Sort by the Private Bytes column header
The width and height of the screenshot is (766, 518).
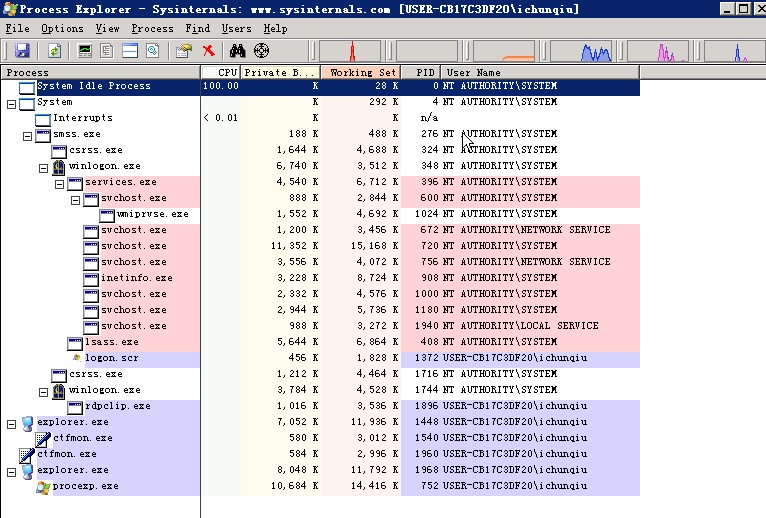(x=281, y=72)
